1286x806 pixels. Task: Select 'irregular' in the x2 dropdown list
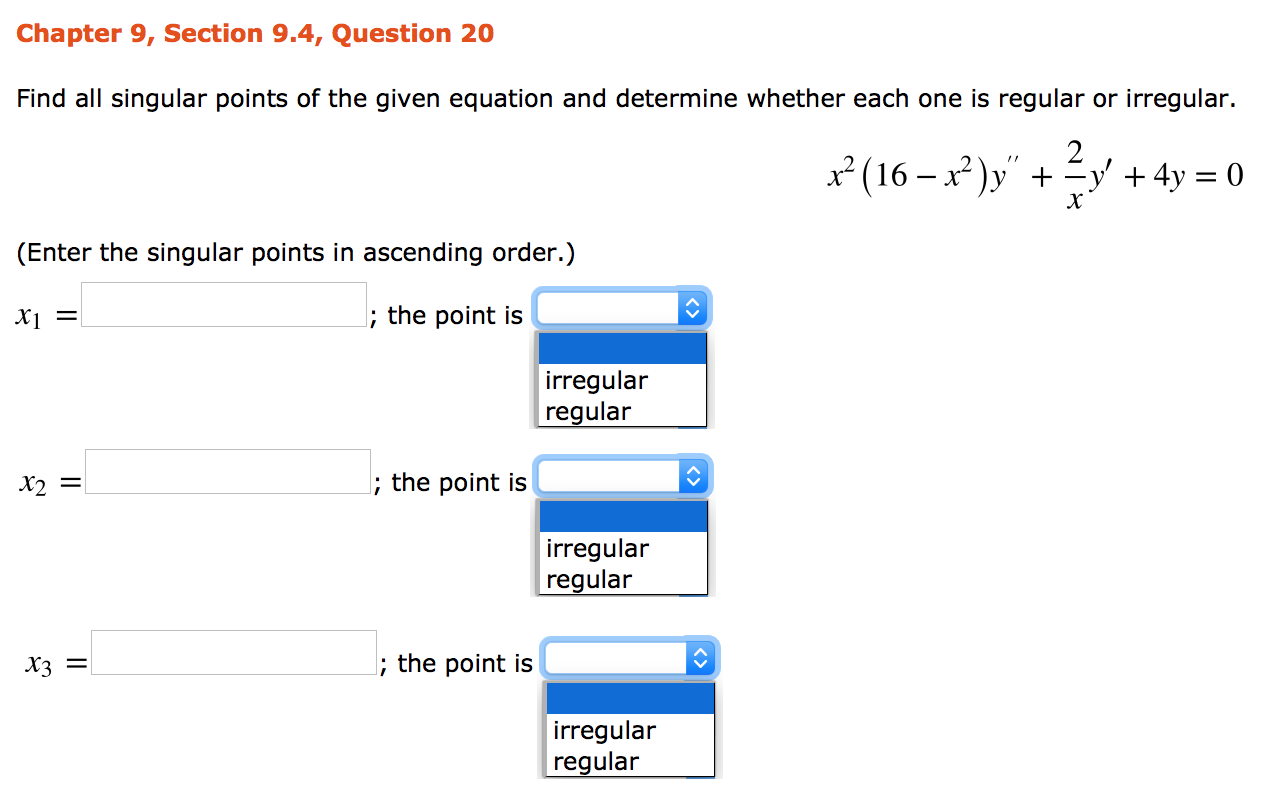click(596, 548)
